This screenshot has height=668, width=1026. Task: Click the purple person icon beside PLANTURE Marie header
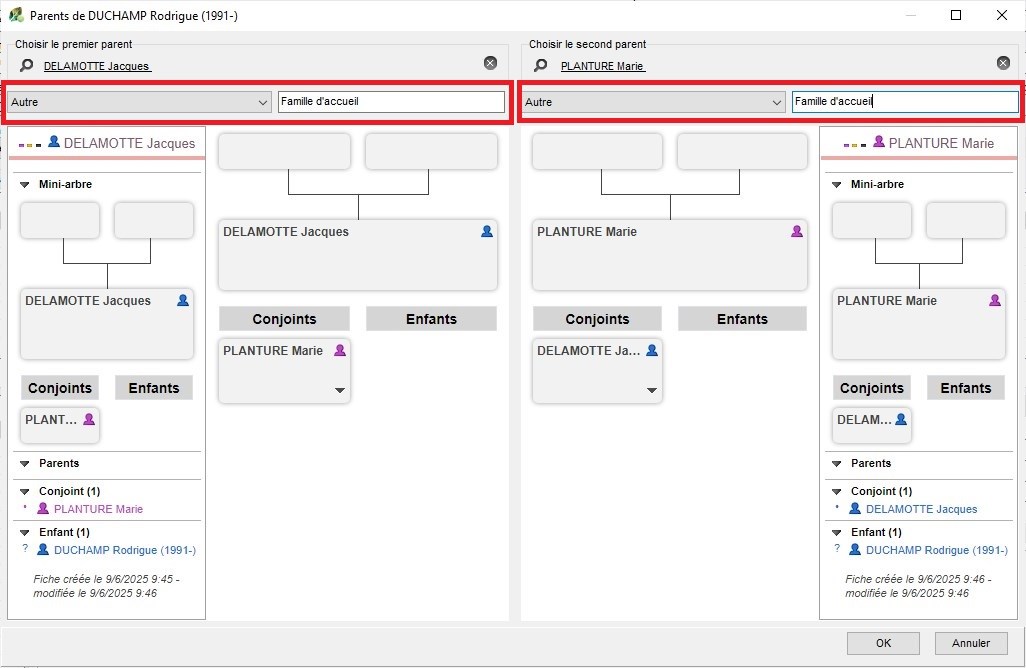879,141
